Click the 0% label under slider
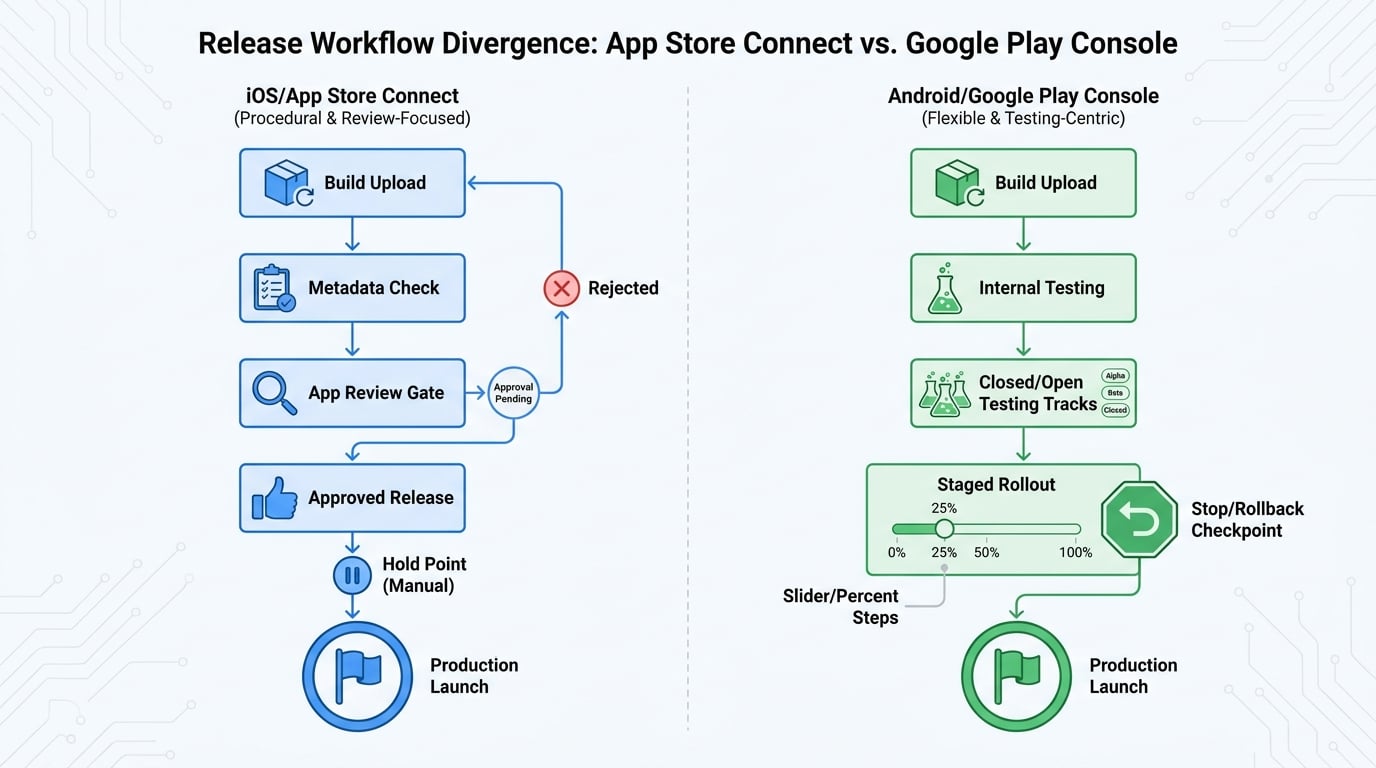Viewport: 1376px width, 768px height. 897,552
